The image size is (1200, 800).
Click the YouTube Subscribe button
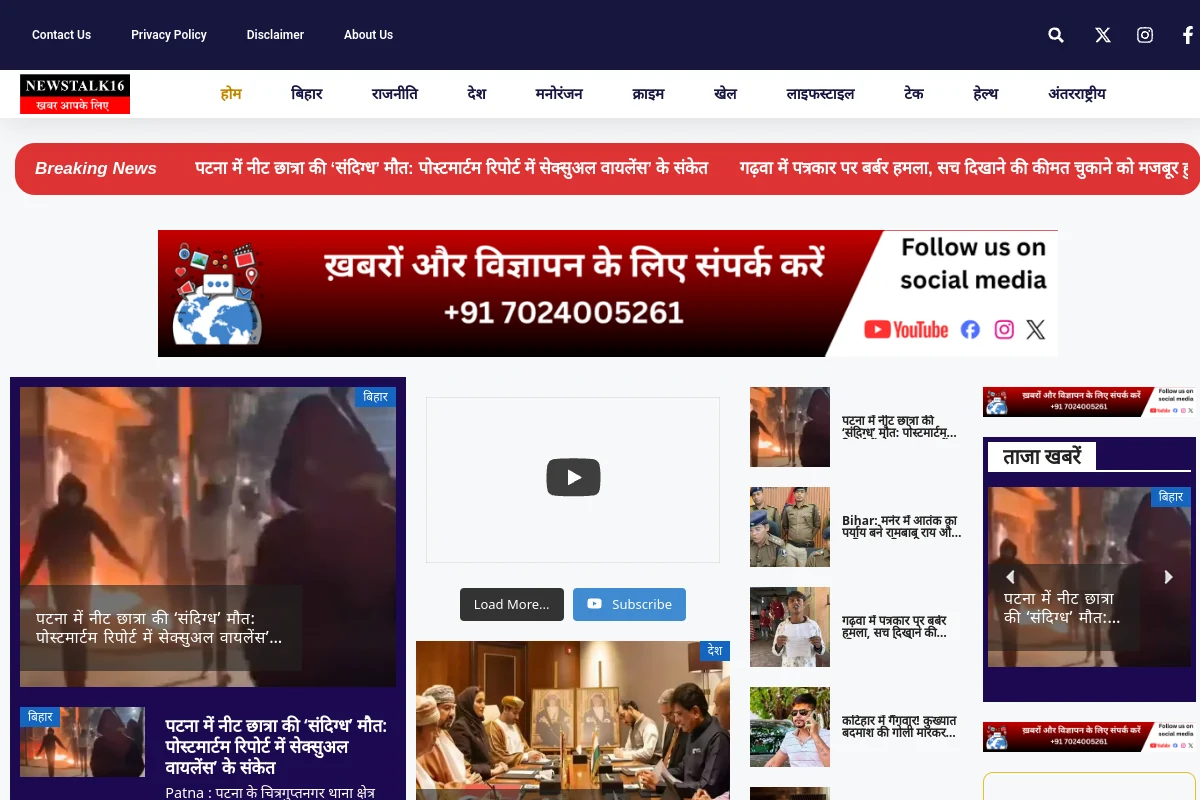pos(629,605)
